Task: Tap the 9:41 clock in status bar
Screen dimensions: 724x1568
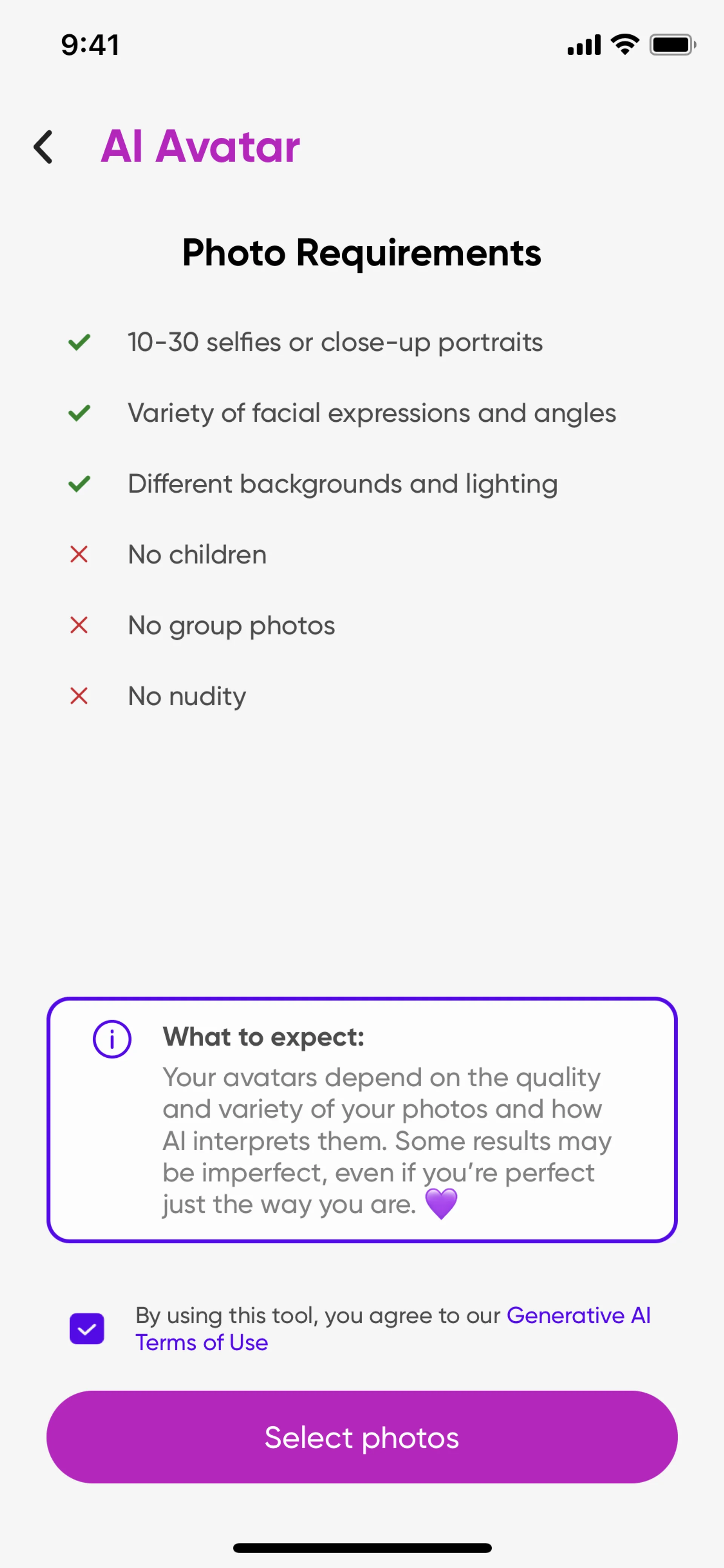Action: [90, 45]
